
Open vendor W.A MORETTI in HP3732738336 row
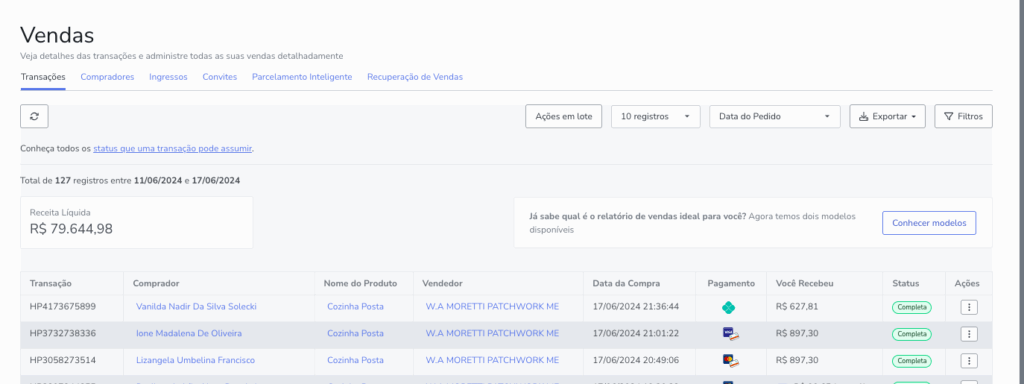(x=492, y=333)
